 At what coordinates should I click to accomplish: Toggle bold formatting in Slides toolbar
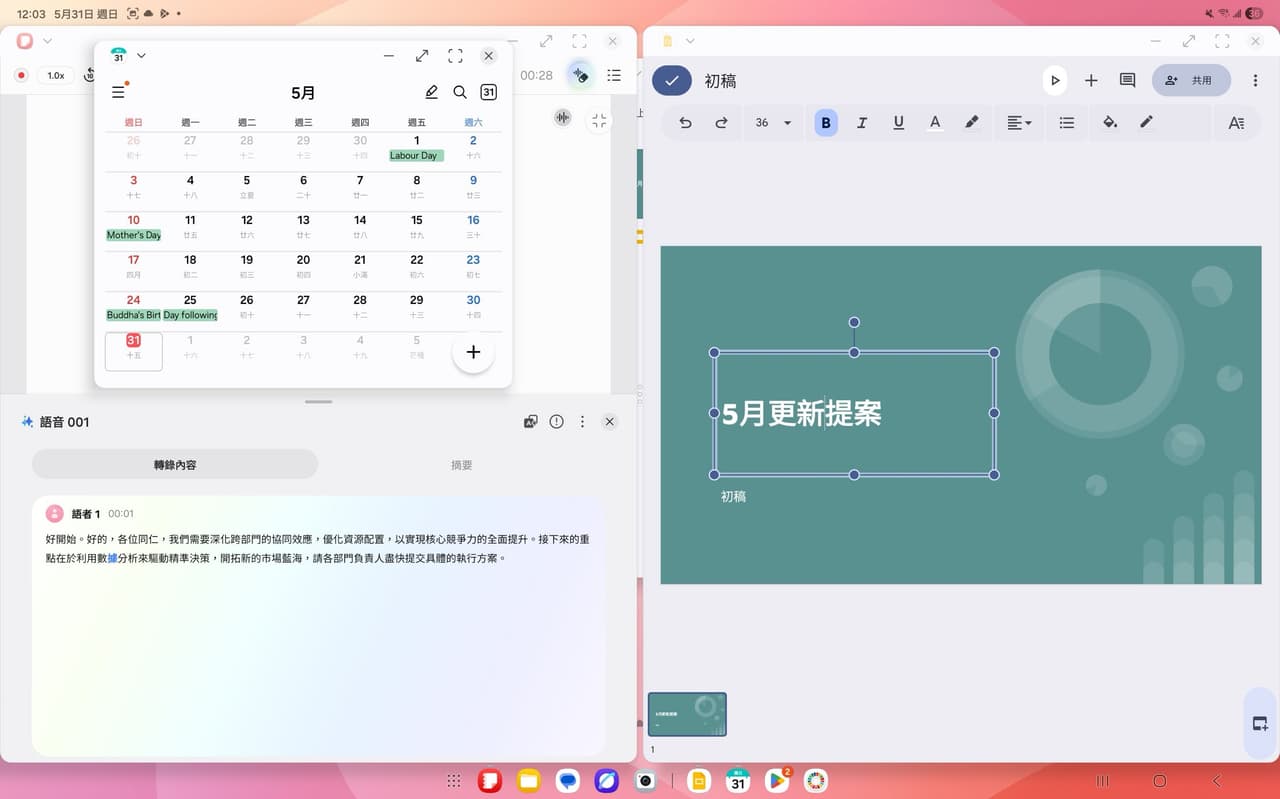click(826, 123)
